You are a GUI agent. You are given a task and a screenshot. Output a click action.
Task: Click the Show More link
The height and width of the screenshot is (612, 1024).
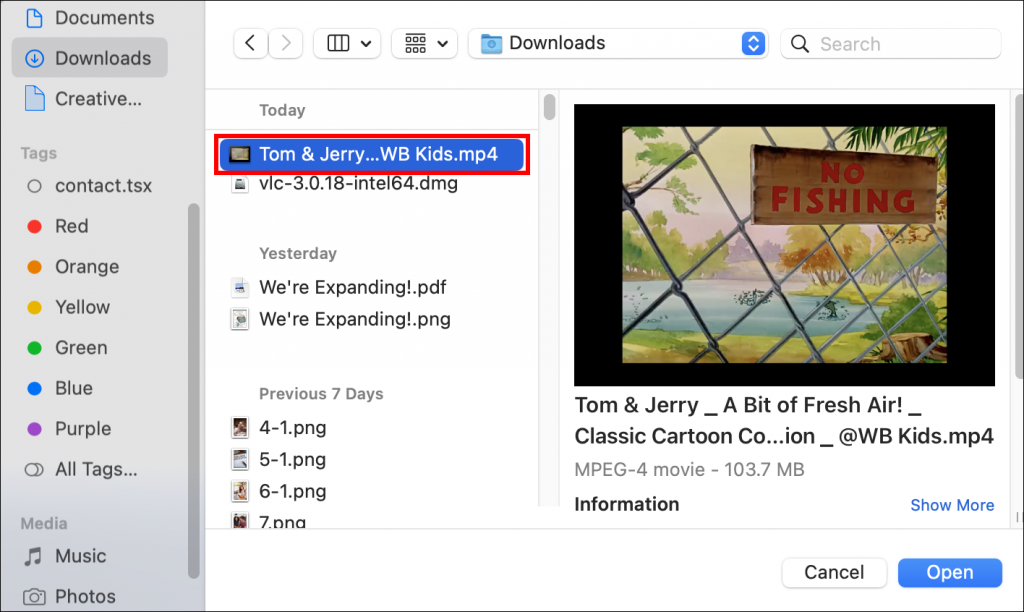coord(952,505)
